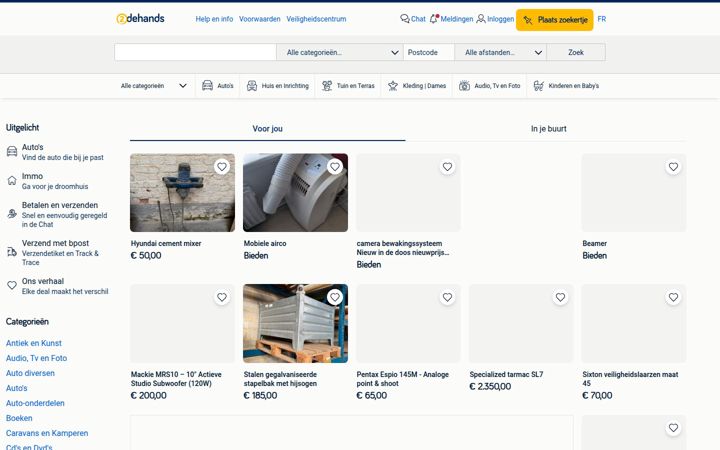
Task: Toggle heart on Mobiele airco listing
Action: pos(335,167)
